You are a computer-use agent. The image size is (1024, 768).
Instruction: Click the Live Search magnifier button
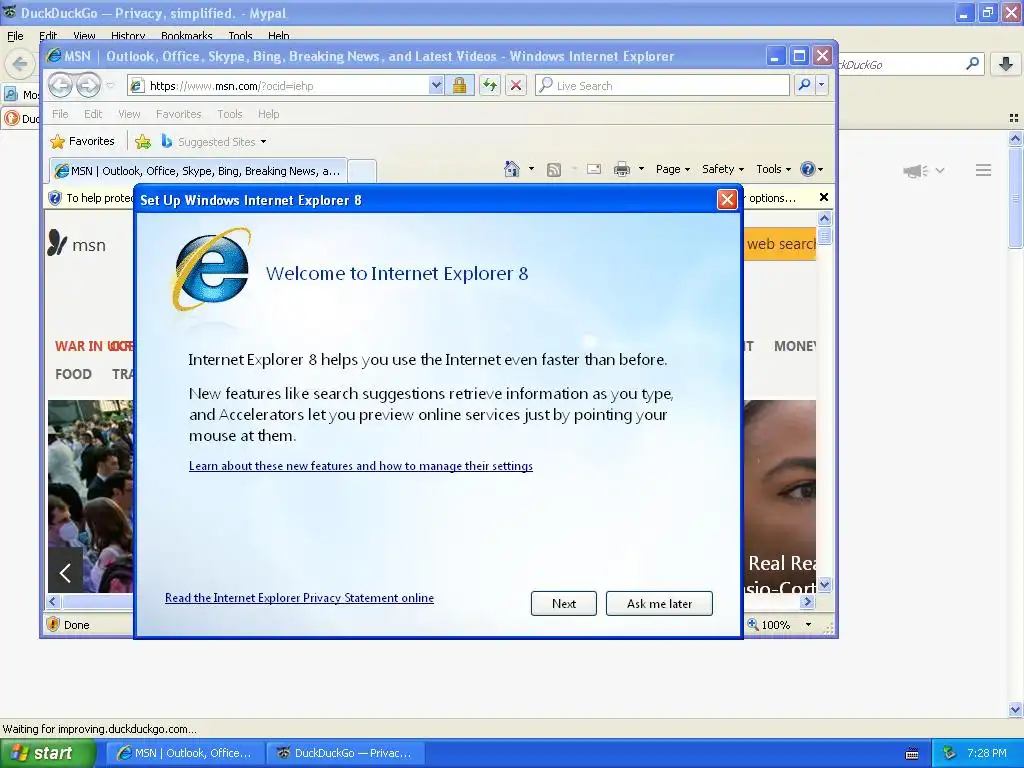[805, 85]
